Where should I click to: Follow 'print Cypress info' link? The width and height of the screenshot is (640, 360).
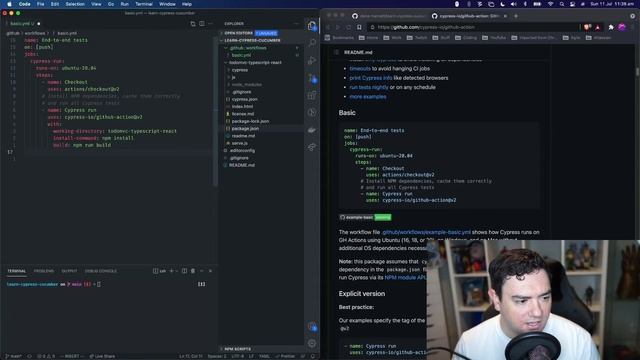(x=371, y=78)
